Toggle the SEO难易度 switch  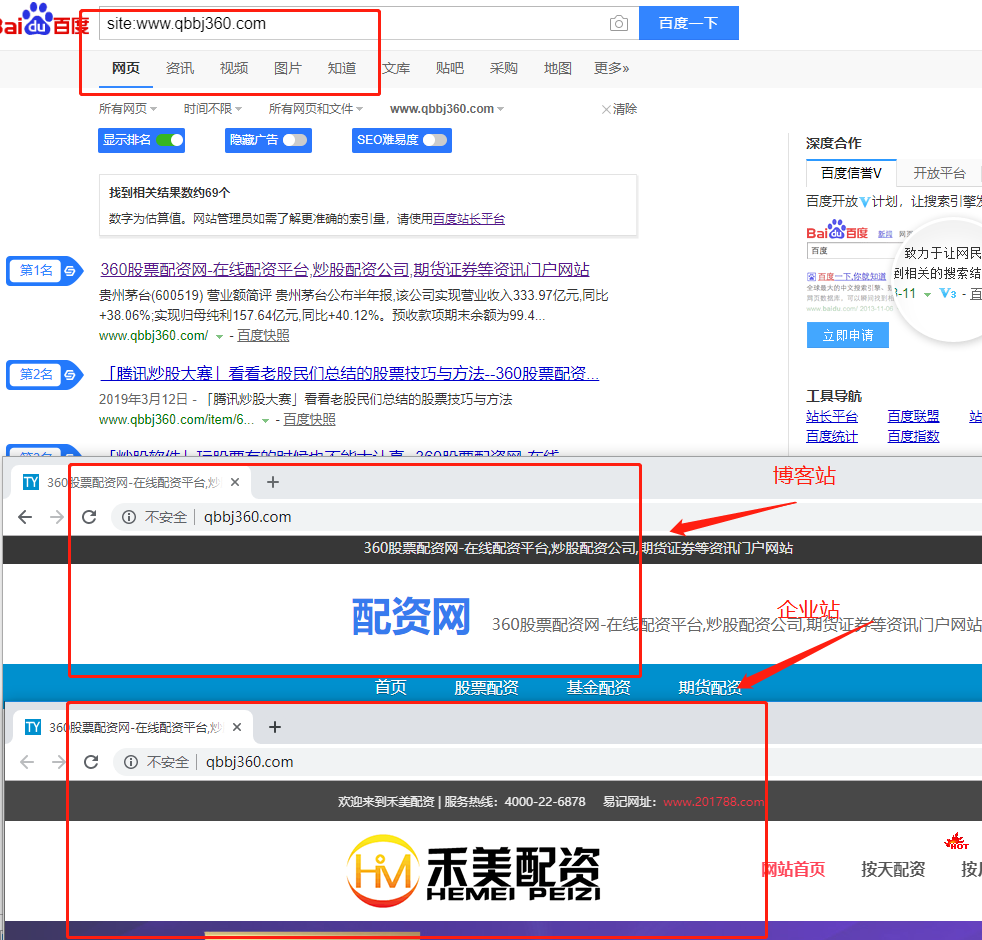(435, 140)
